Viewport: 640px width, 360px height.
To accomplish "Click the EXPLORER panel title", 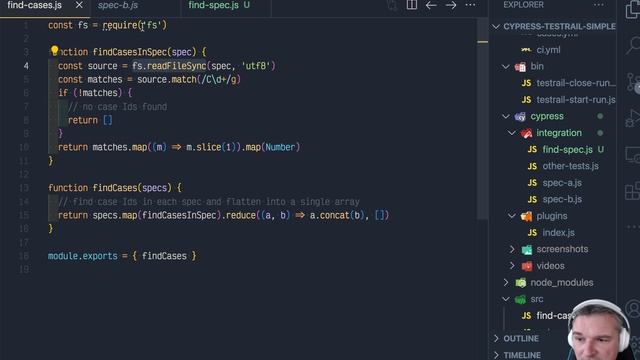I will click(523, 5).
